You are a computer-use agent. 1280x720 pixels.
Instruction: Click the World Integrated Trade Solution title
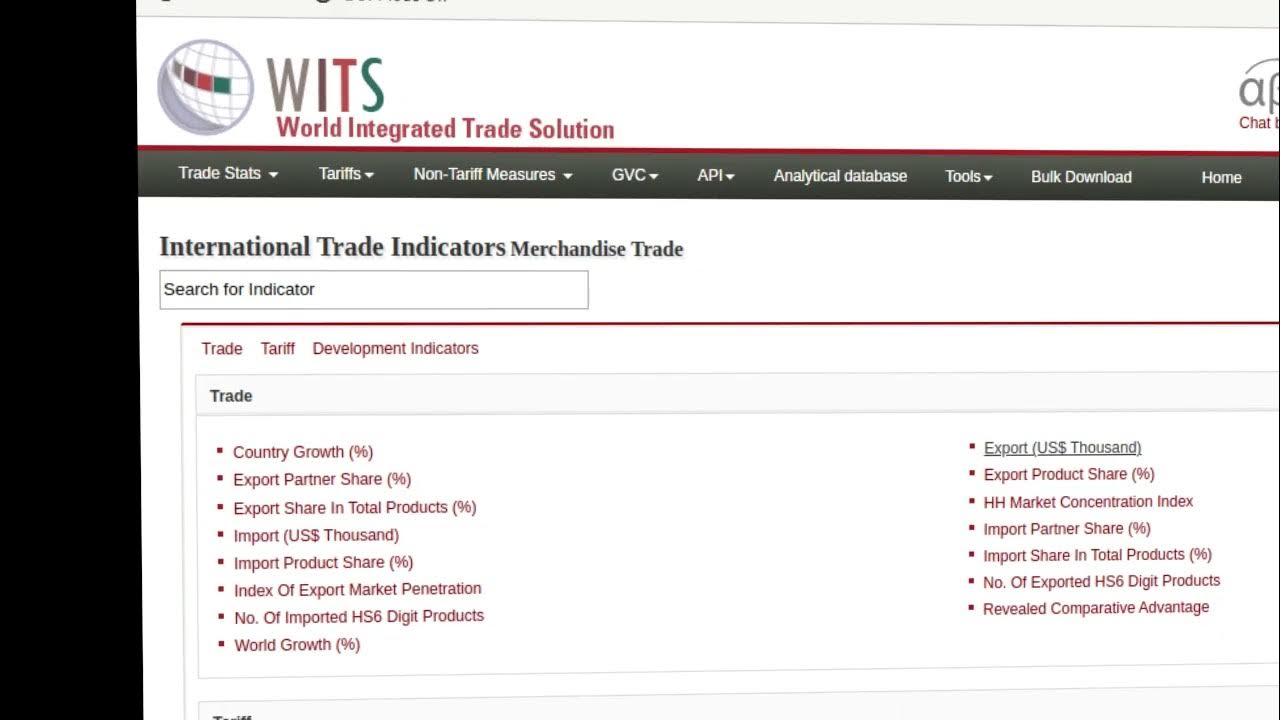445,128
